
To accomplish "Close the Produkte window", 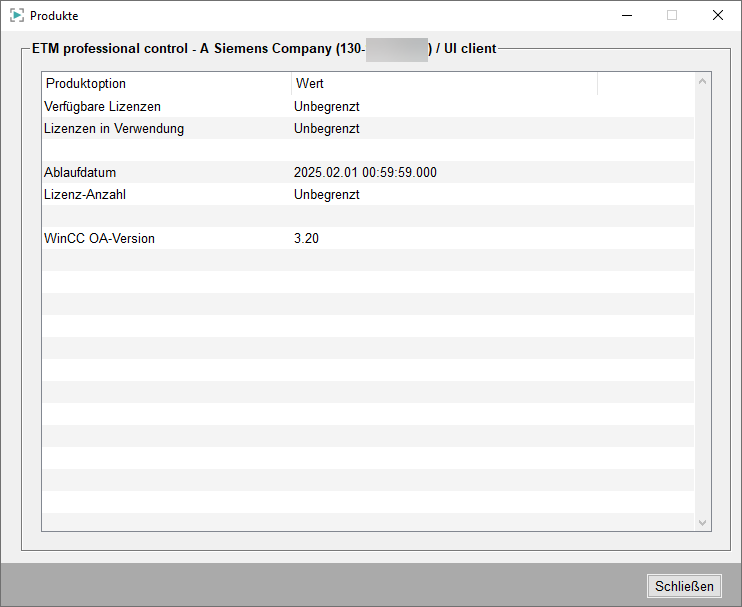I will [717, 16].
